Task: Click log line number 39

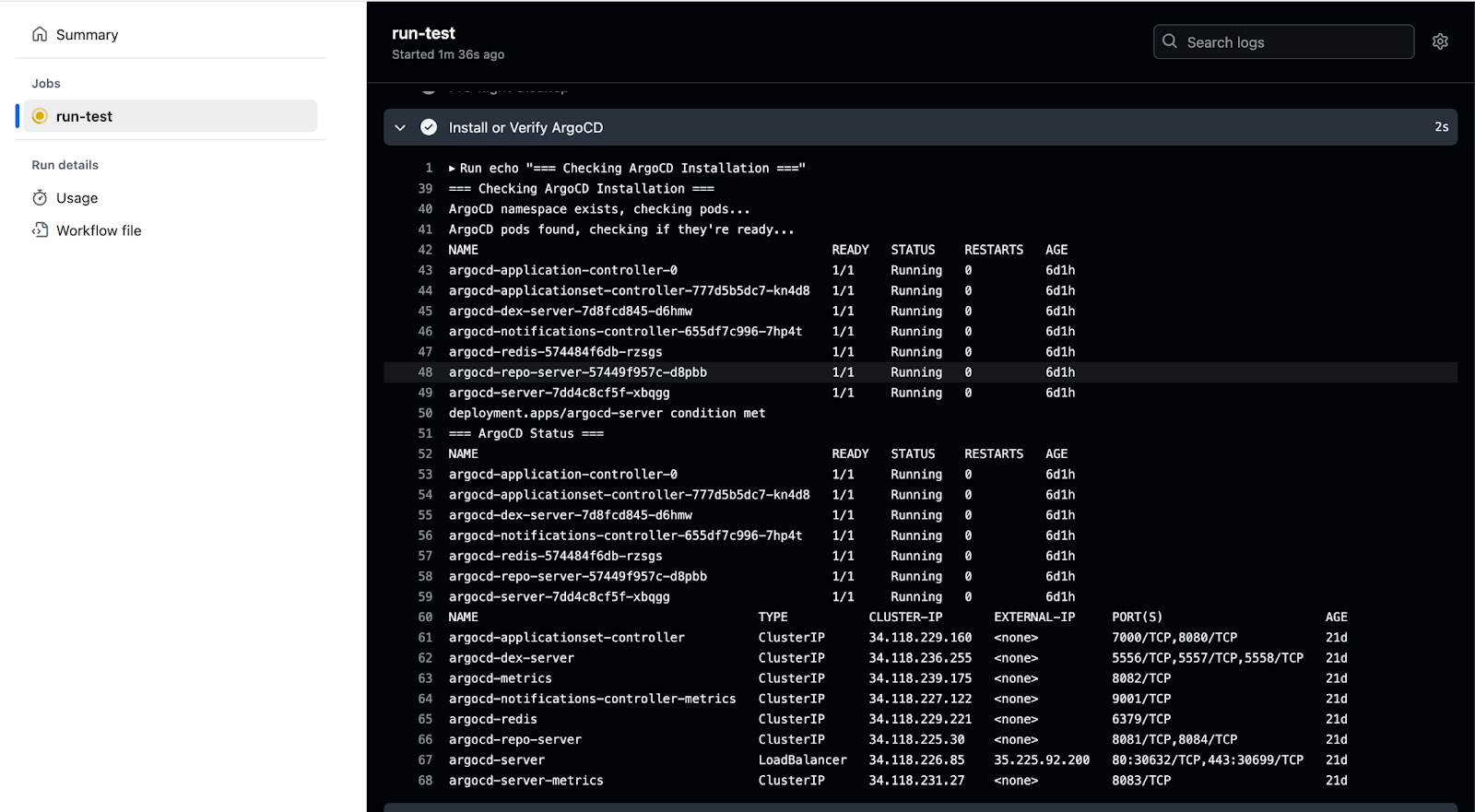Action: (x=425, y=189)
